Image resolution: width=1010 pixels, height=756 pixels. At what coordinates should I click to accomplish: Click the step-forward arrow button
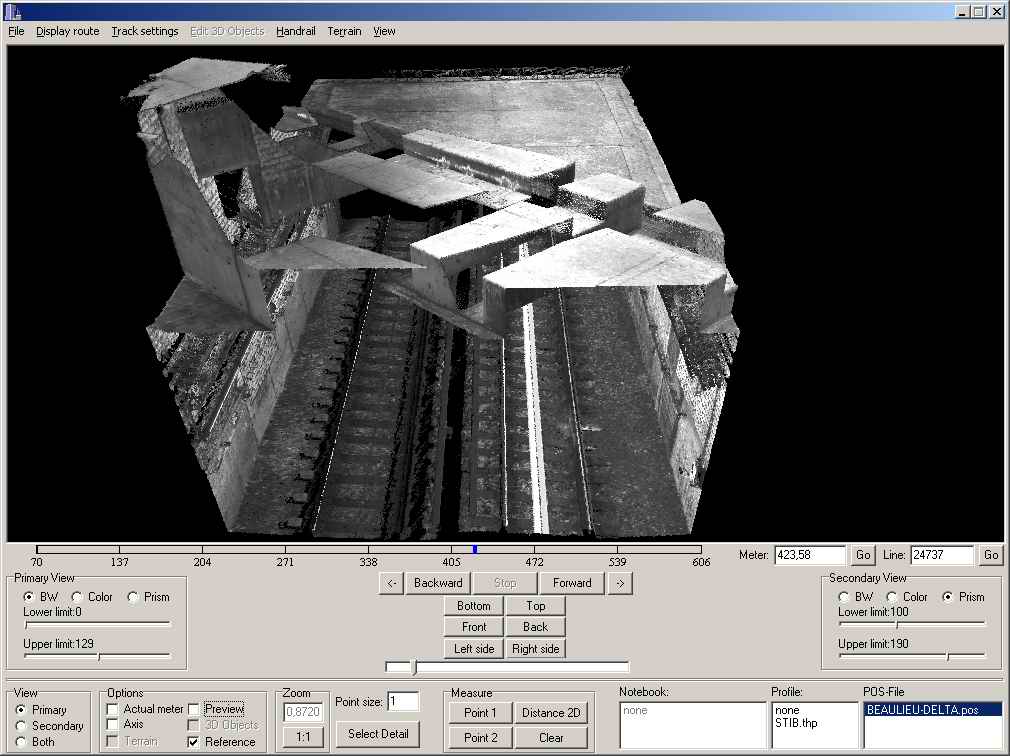point(620,583)
